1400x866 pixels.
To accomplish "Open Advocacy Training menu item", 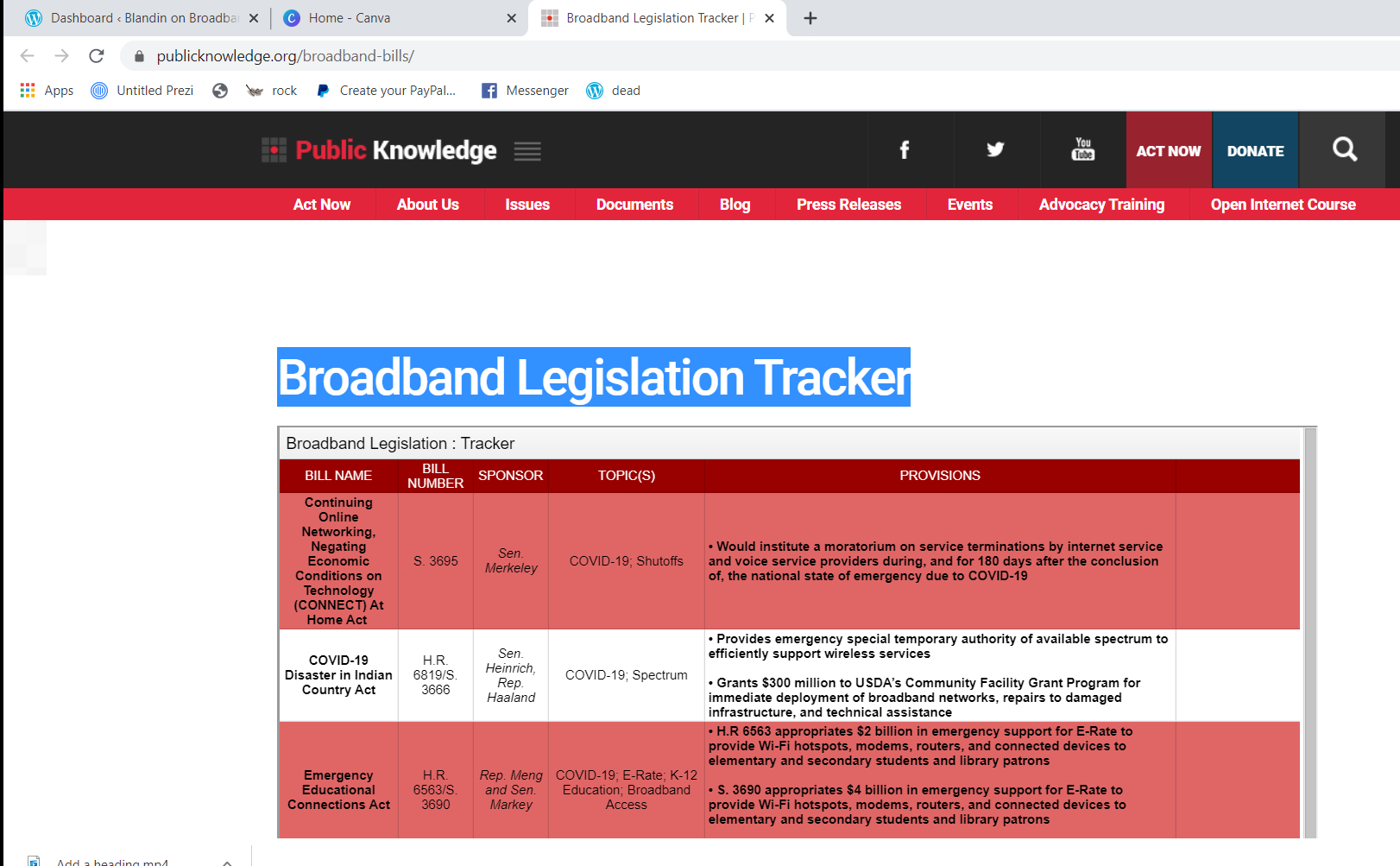I will (x=1101, y=205).
